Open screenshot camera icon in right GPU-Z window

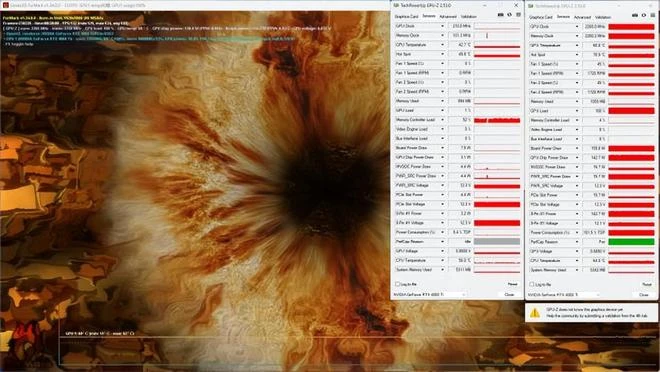click(x=635, y=16)
